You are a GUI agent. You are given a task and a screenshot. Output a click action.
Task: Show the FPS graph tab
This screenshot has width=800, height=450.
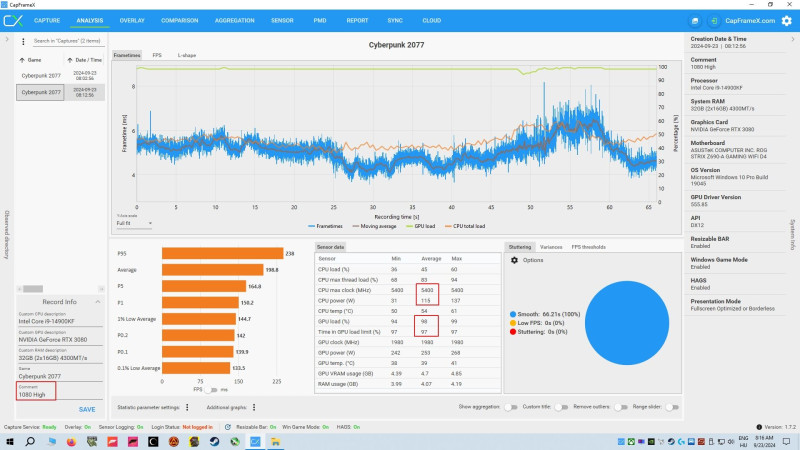(157, 55)
